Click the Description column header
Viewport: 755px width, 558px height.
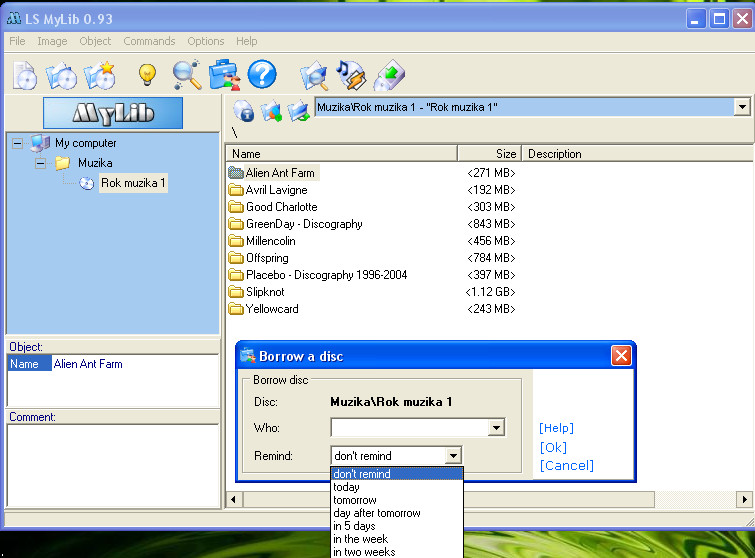click(638, 154)
